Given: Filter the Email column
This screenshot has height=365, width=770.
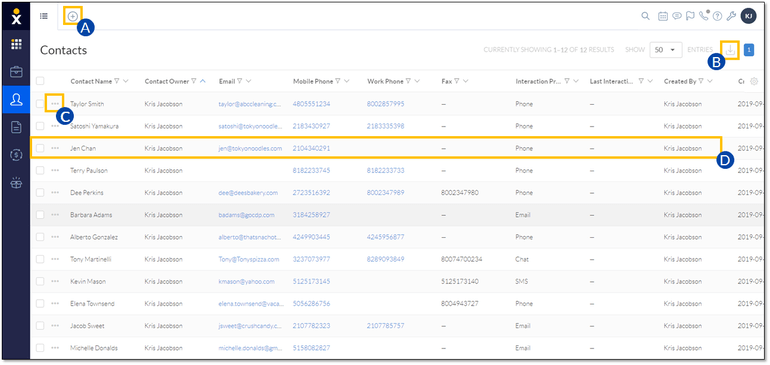Looking at the screenshot, I should (240, 82).
